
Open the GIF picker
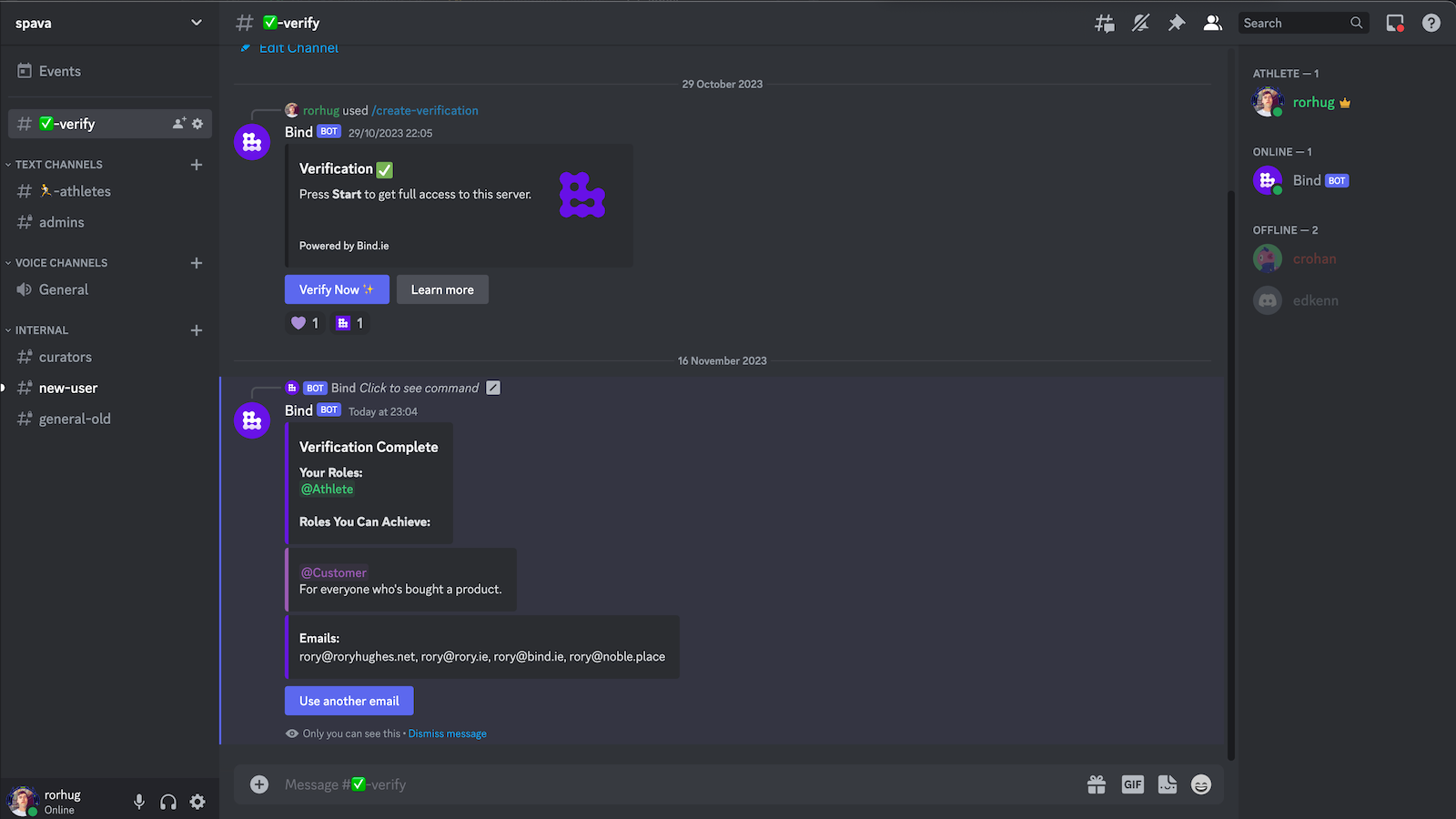point(1132,784)
